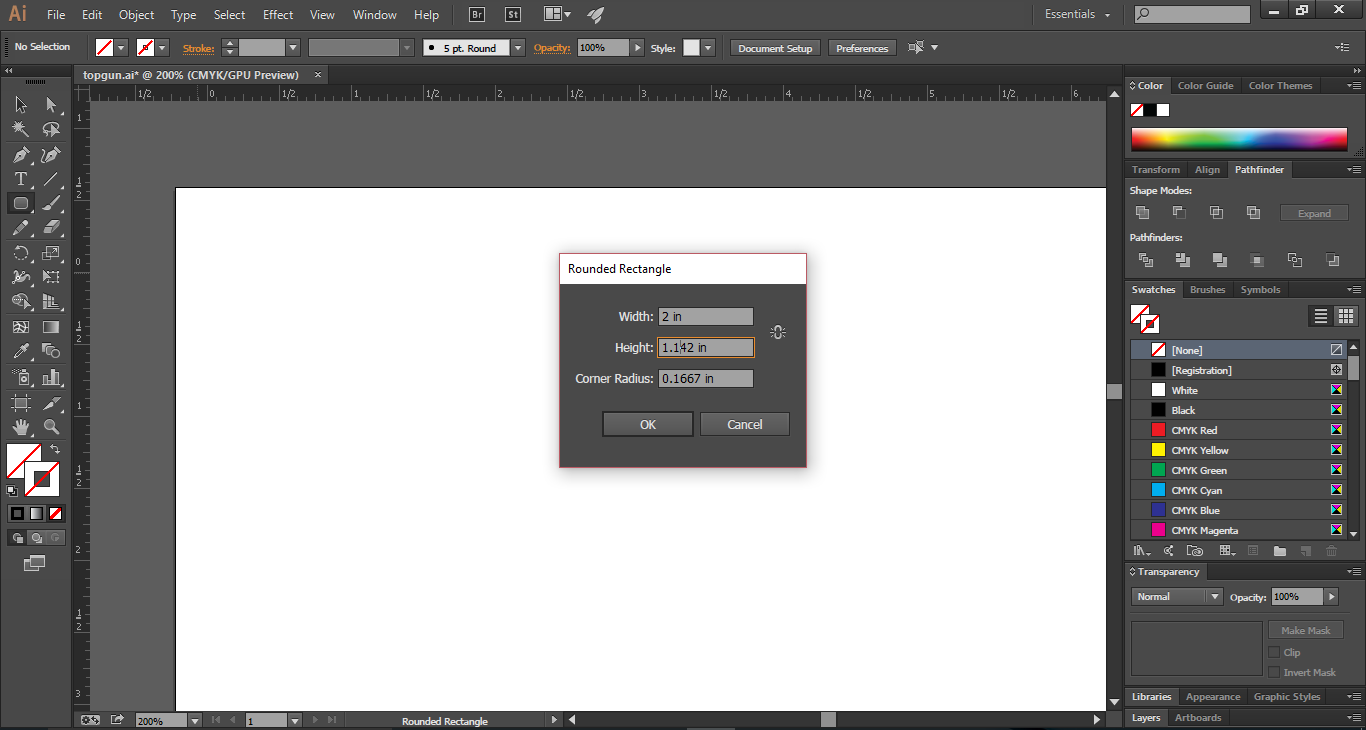
Task: Open the Object menu
Action: pos(137,15)
